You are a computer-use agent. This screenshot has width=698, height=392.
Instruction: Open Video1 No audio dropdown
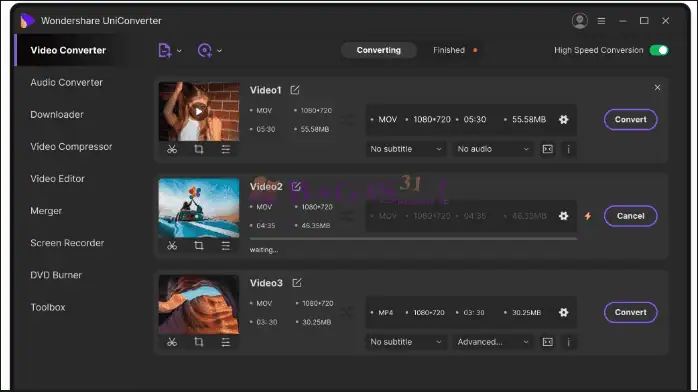point(493,149)
